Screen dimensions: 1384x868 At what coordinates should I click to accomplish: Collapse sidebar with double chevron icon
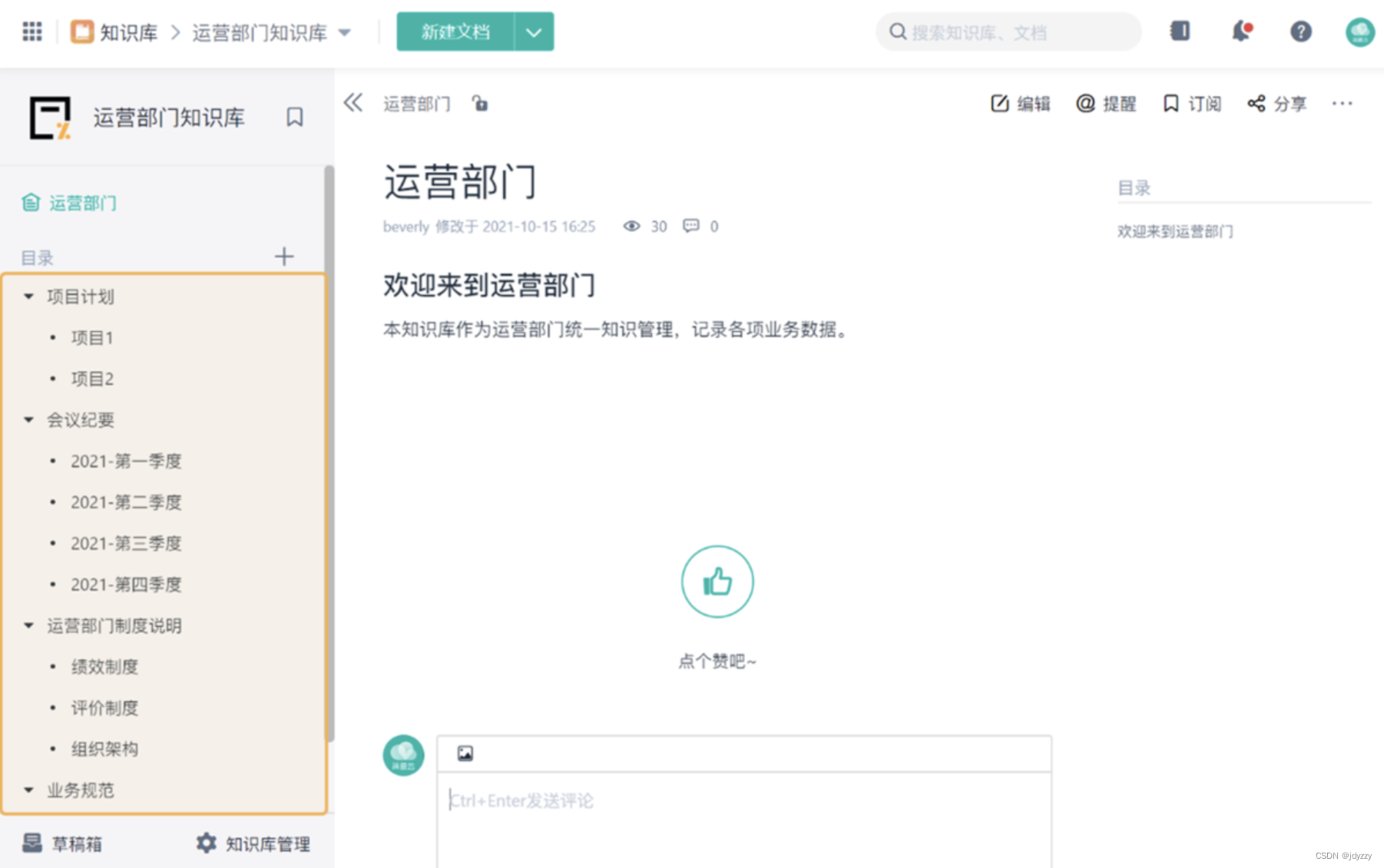click(353, 103)
